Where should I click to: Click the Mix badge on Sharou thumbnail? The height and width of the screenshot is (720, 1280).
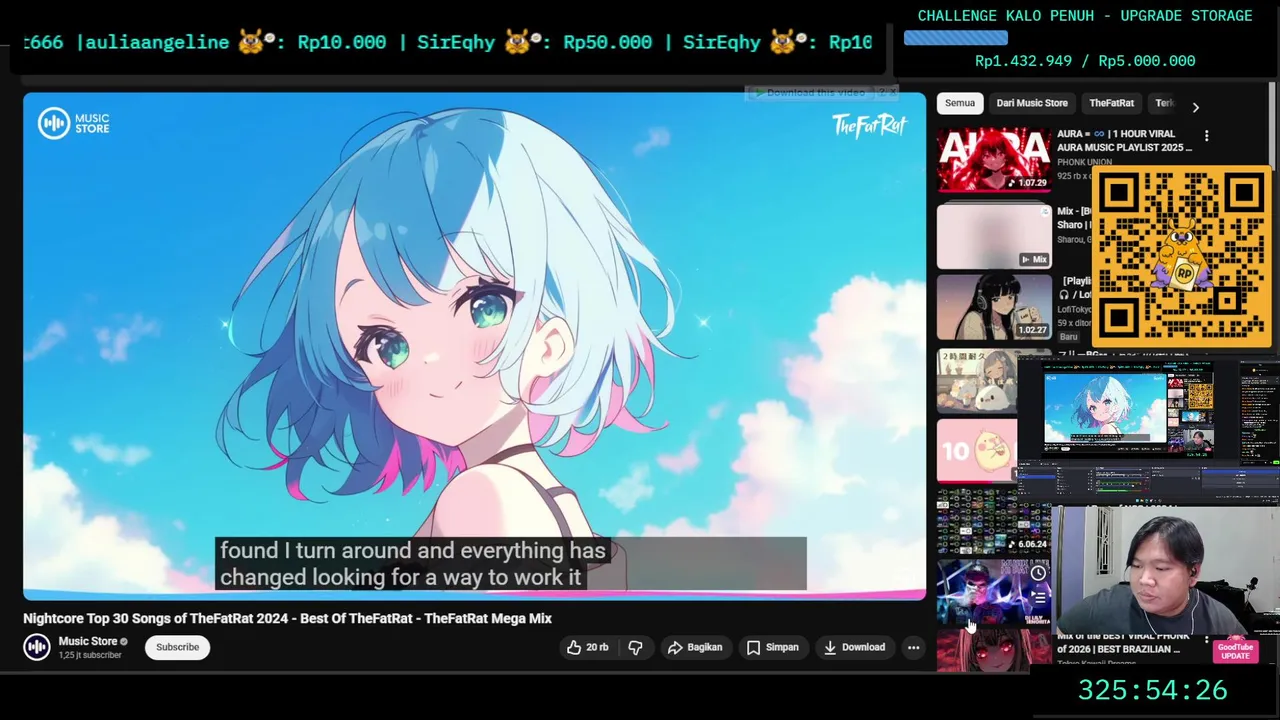pos(1034,259)
